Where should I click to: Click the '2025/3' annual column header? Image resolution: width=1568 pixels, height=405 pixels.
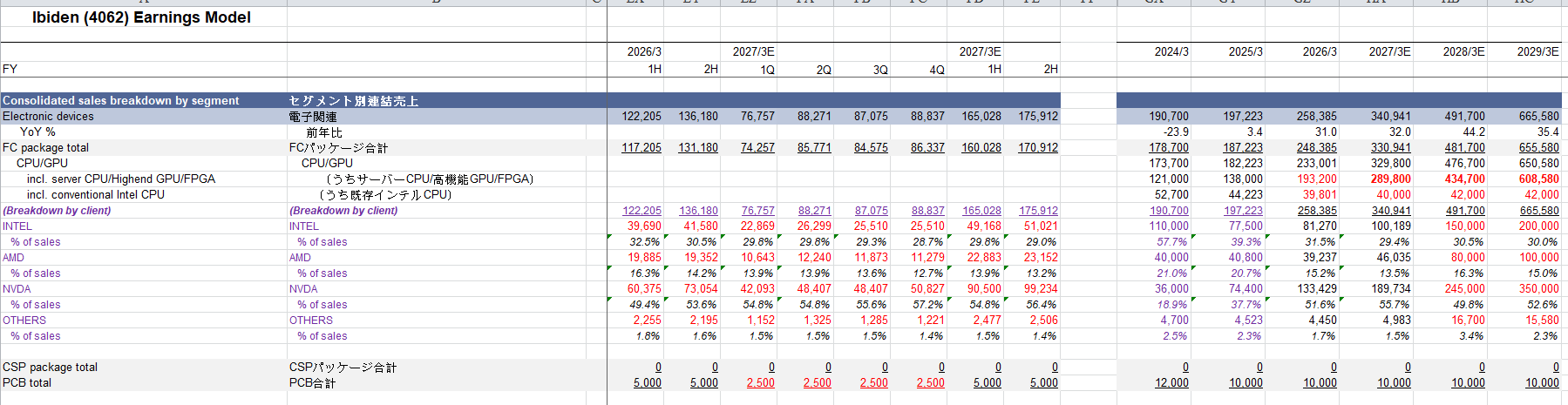click(x=1246, y=52)
